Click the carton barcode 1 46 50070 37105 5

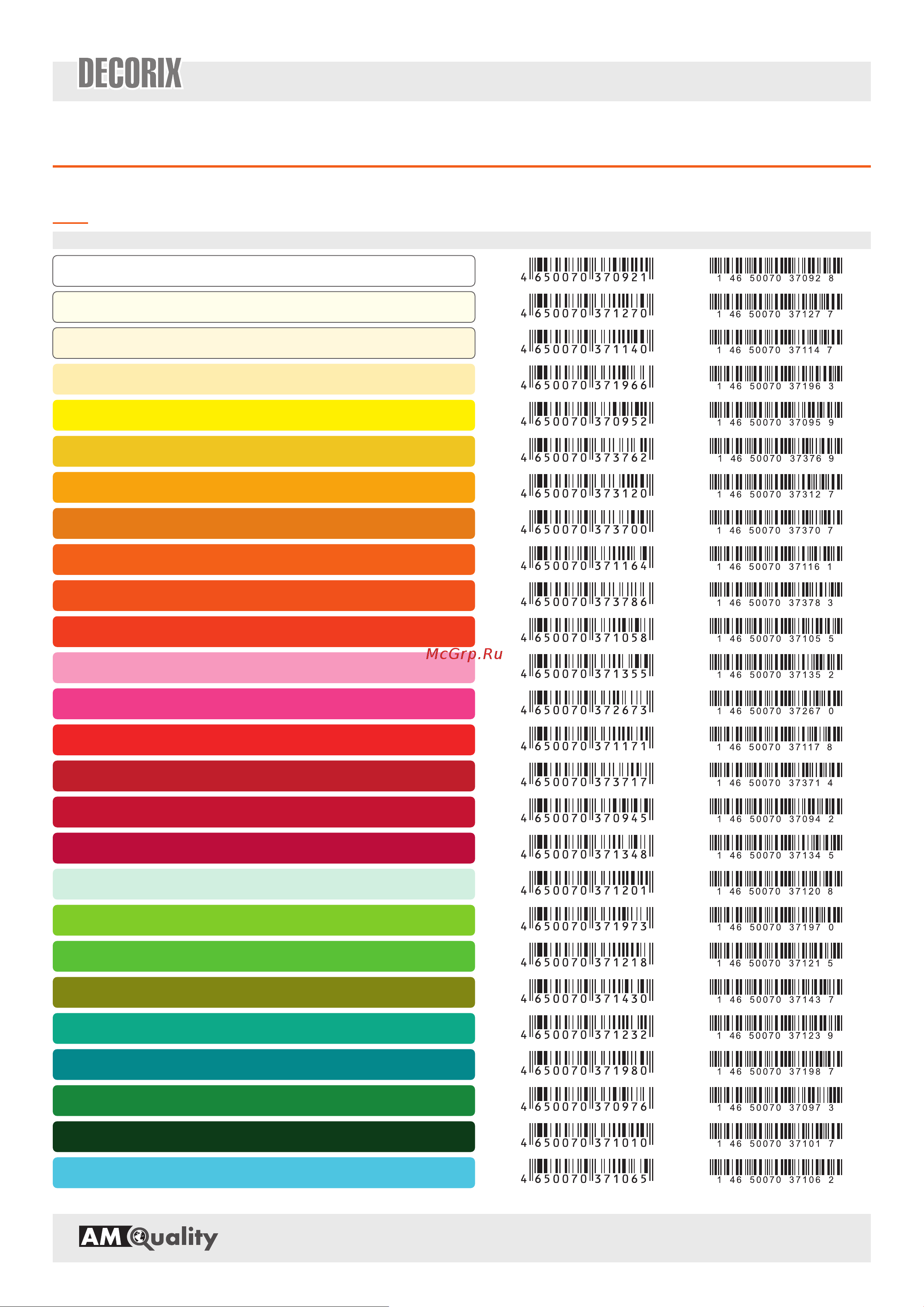coord(775,631)
